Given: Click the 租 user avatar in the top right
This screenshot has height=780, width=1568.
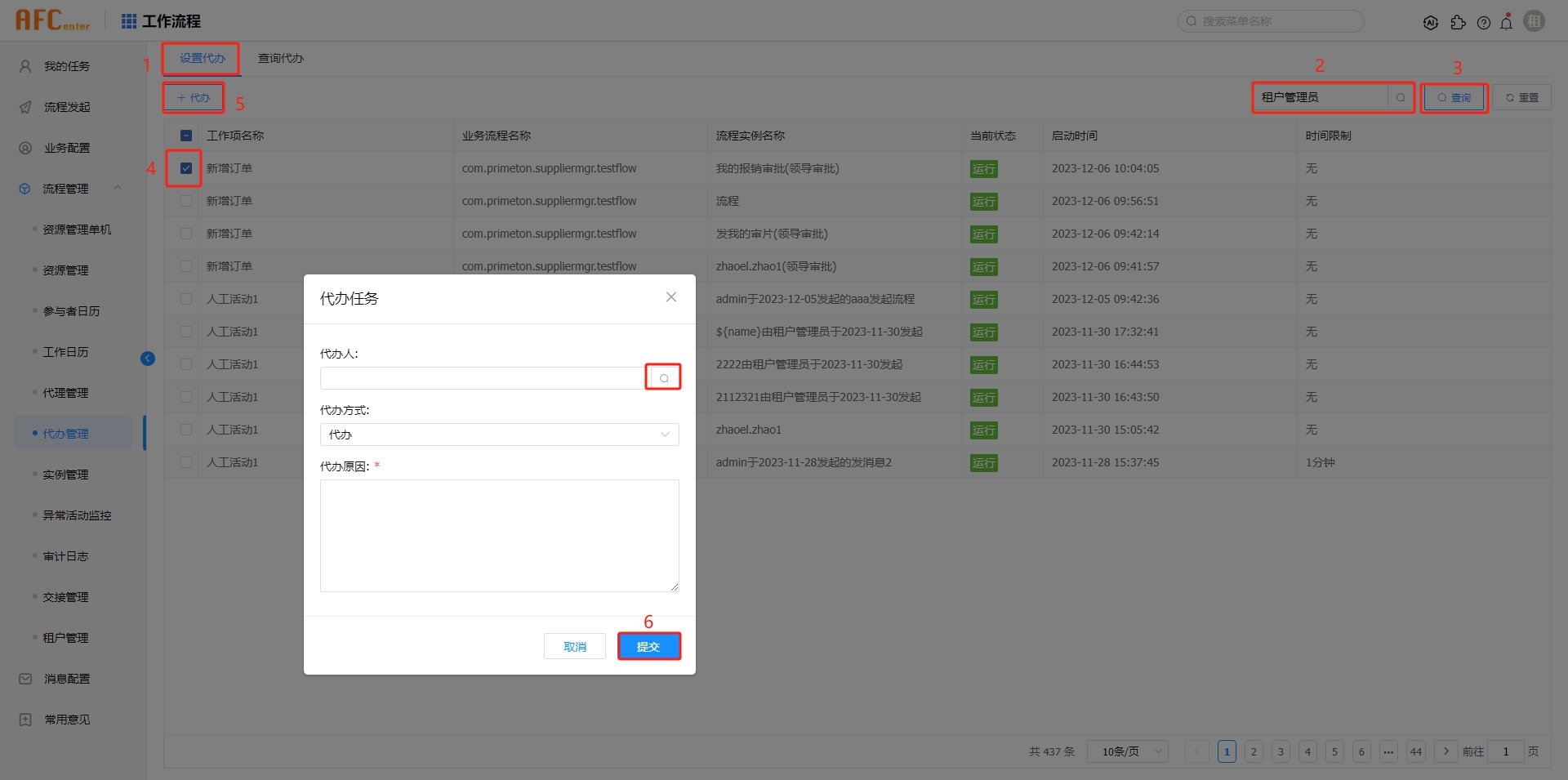Looking at the screenshot, I should (1535, 20).
